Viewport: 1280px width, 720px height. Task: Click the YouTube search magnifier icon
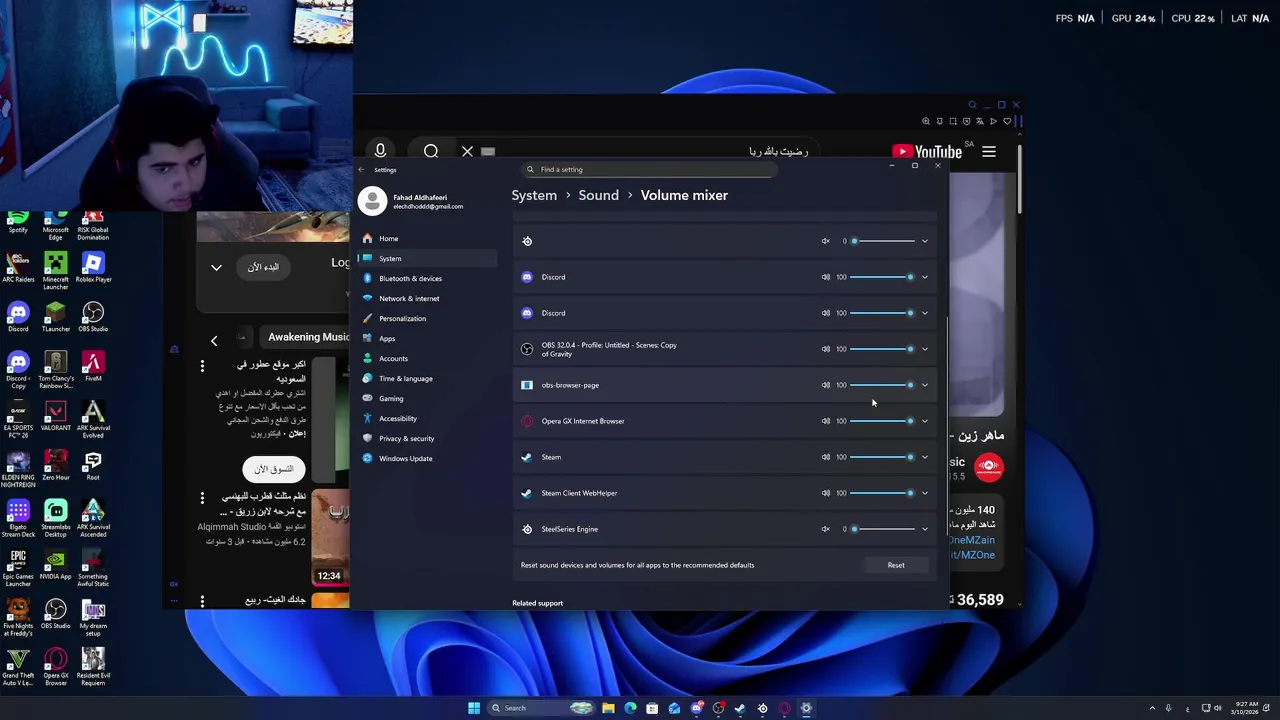coord(431,152)
